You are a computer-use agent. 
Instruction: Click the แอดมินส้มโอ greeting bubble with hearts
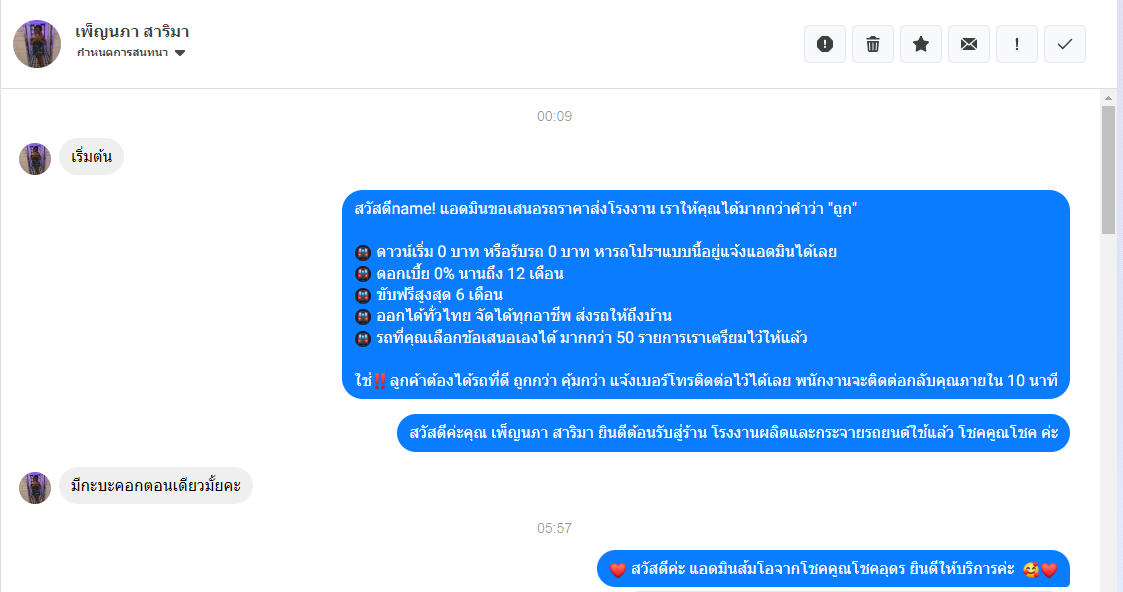coord(833,569)
